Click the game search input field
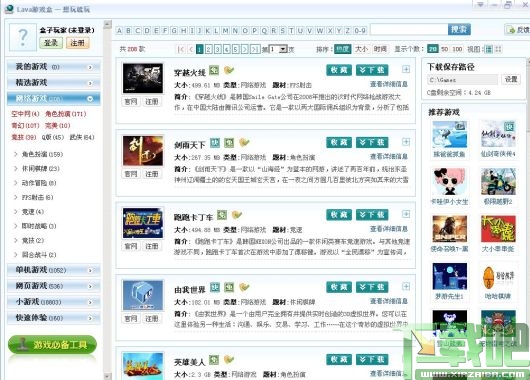This screenshot has width=530, height=380. click(x=409, y=30)
